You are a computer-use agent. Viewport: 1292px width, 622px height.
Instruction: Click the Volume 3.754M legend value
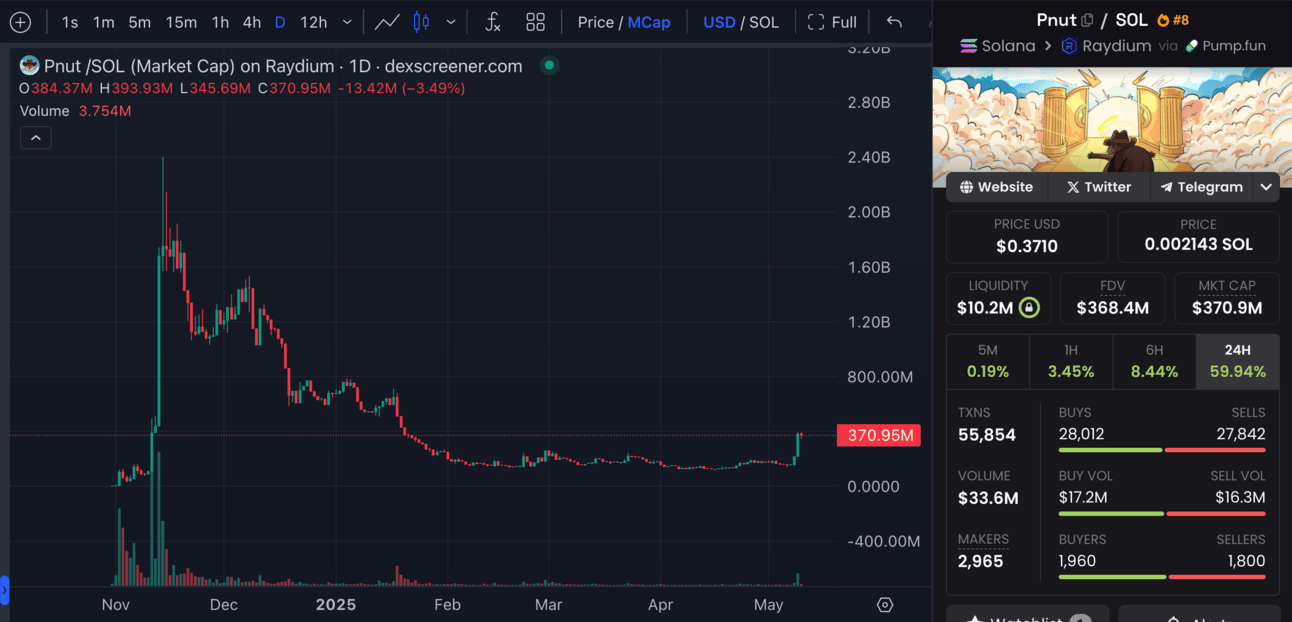tap(104, 111)
